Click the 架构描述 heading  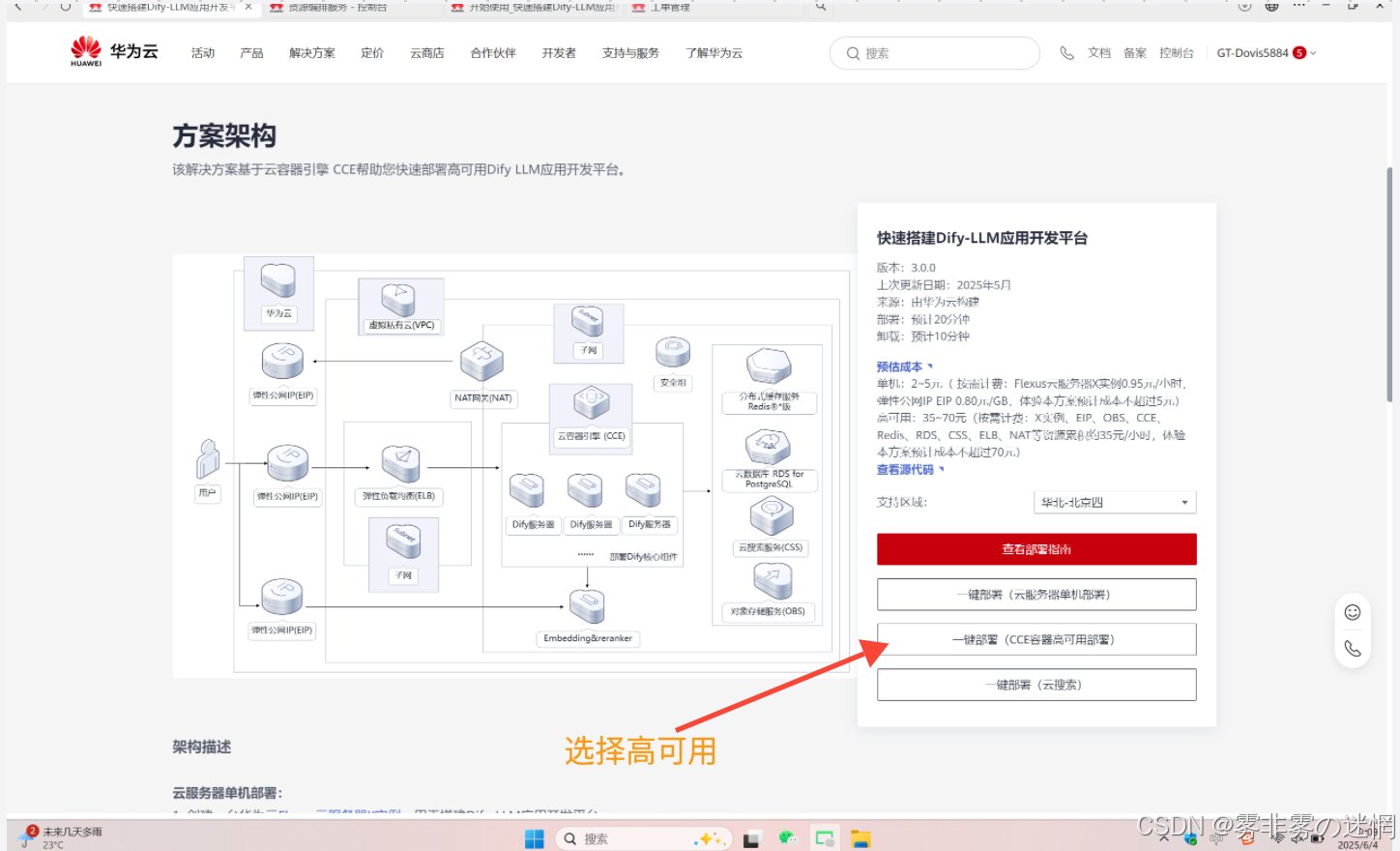click(202, 747)
